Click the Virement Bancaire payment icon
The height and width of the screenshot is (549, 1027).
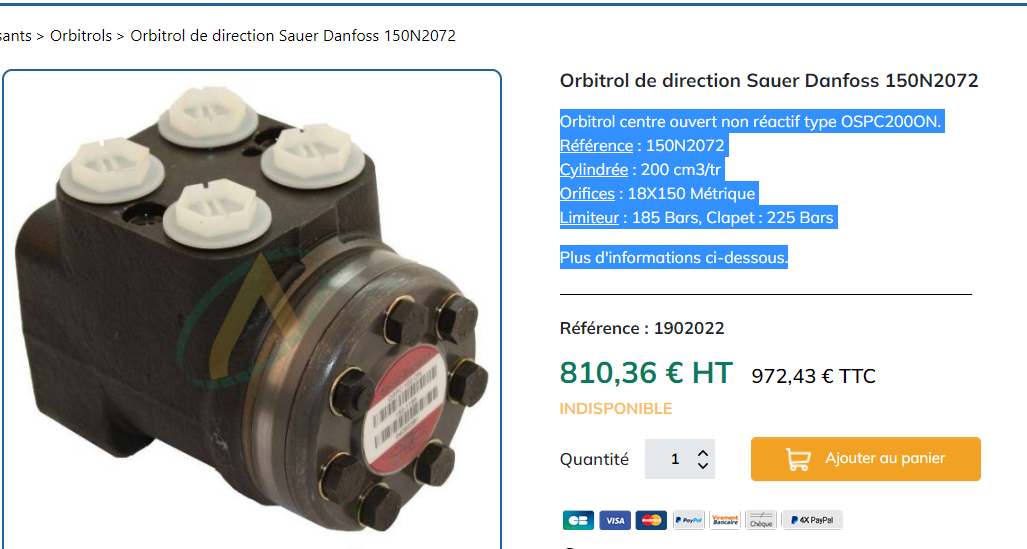(725, 520)
